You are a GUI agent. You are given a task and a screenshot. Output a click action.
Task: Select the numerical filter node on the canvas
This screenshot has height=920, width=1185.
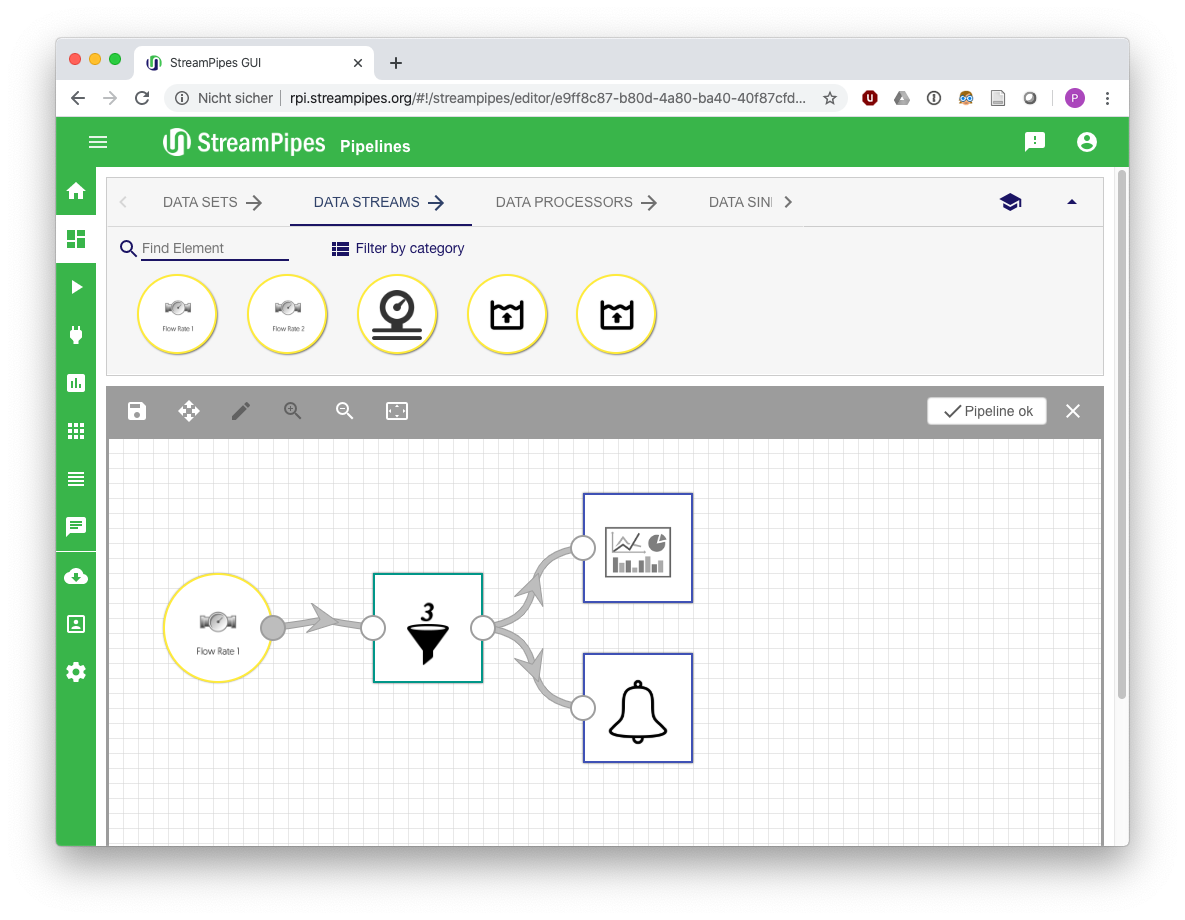click(x=428, y=628)
